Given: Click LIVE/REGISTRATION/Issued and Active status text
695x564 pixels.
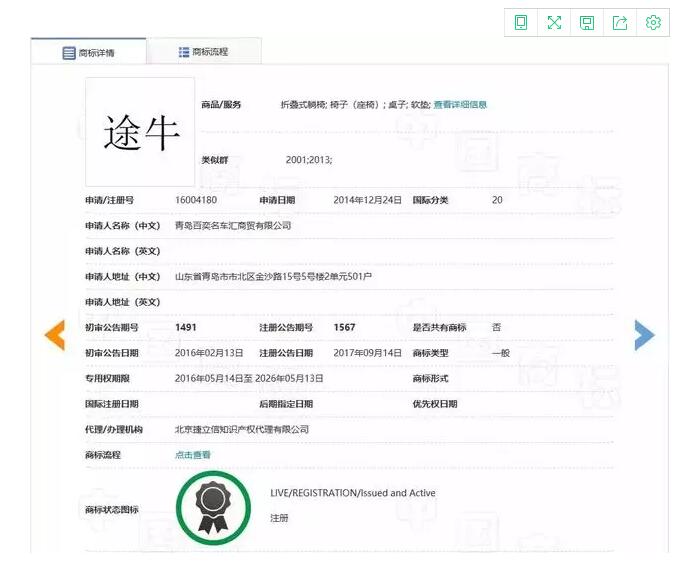Looking at the screenshot, I should point(353,493).
